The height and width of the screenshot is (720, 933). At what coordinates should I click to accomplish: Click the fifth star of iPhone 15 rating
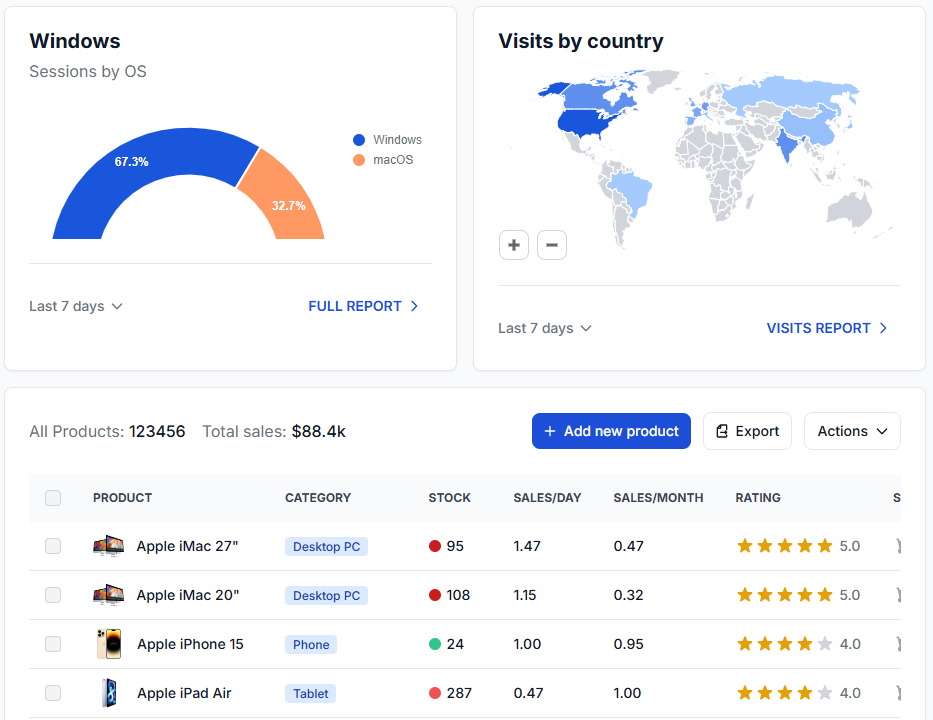[825, 644]
